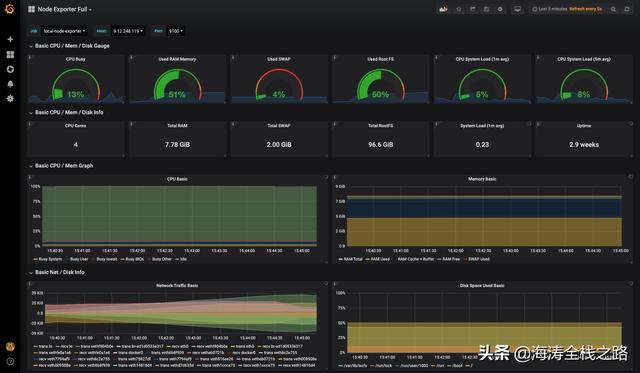
Task: Toggle trans docker0 series in network legend
Action: coord(128,353)
